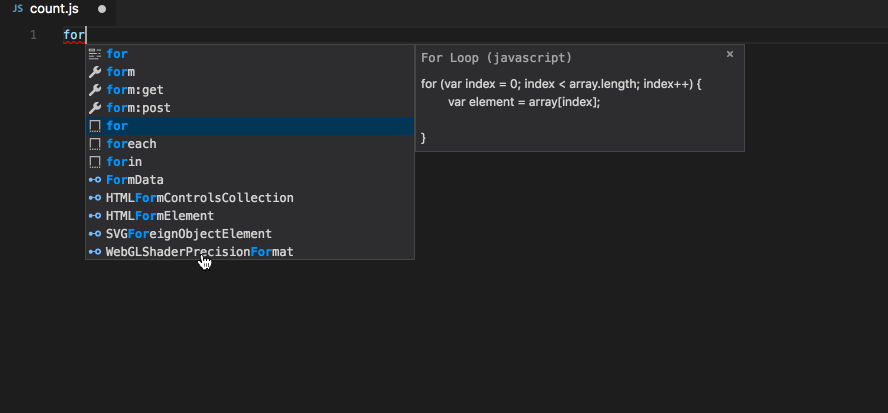Click the interface icon beside WebGLShaderPrecisionFormat

tap(95, 252)
